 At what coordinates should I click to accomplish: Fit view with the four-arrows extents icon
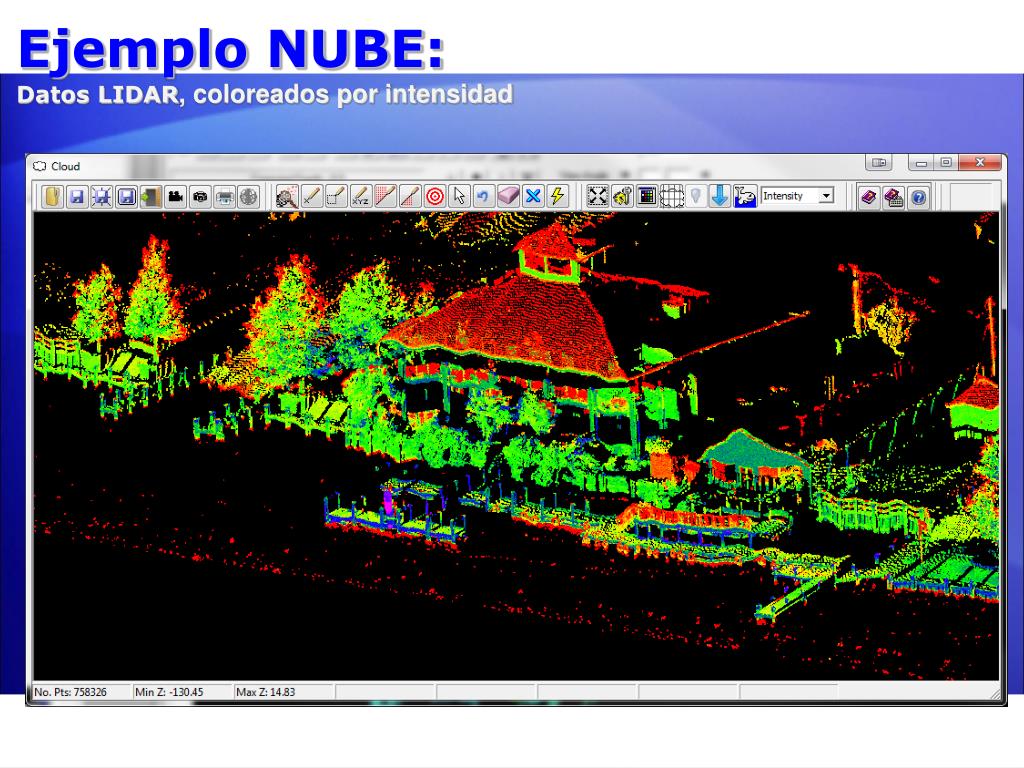[598, 196]
